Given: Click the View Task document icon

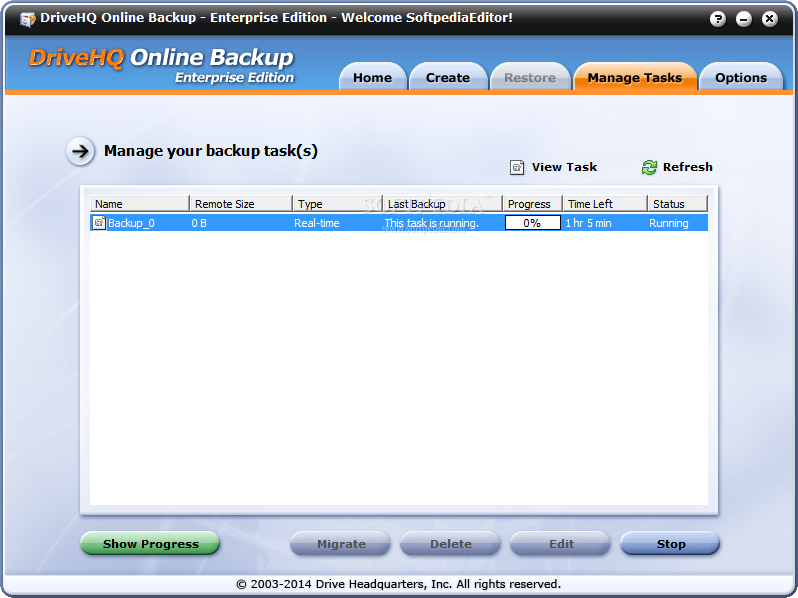Looking at the screenshot, I should point(517,167).
